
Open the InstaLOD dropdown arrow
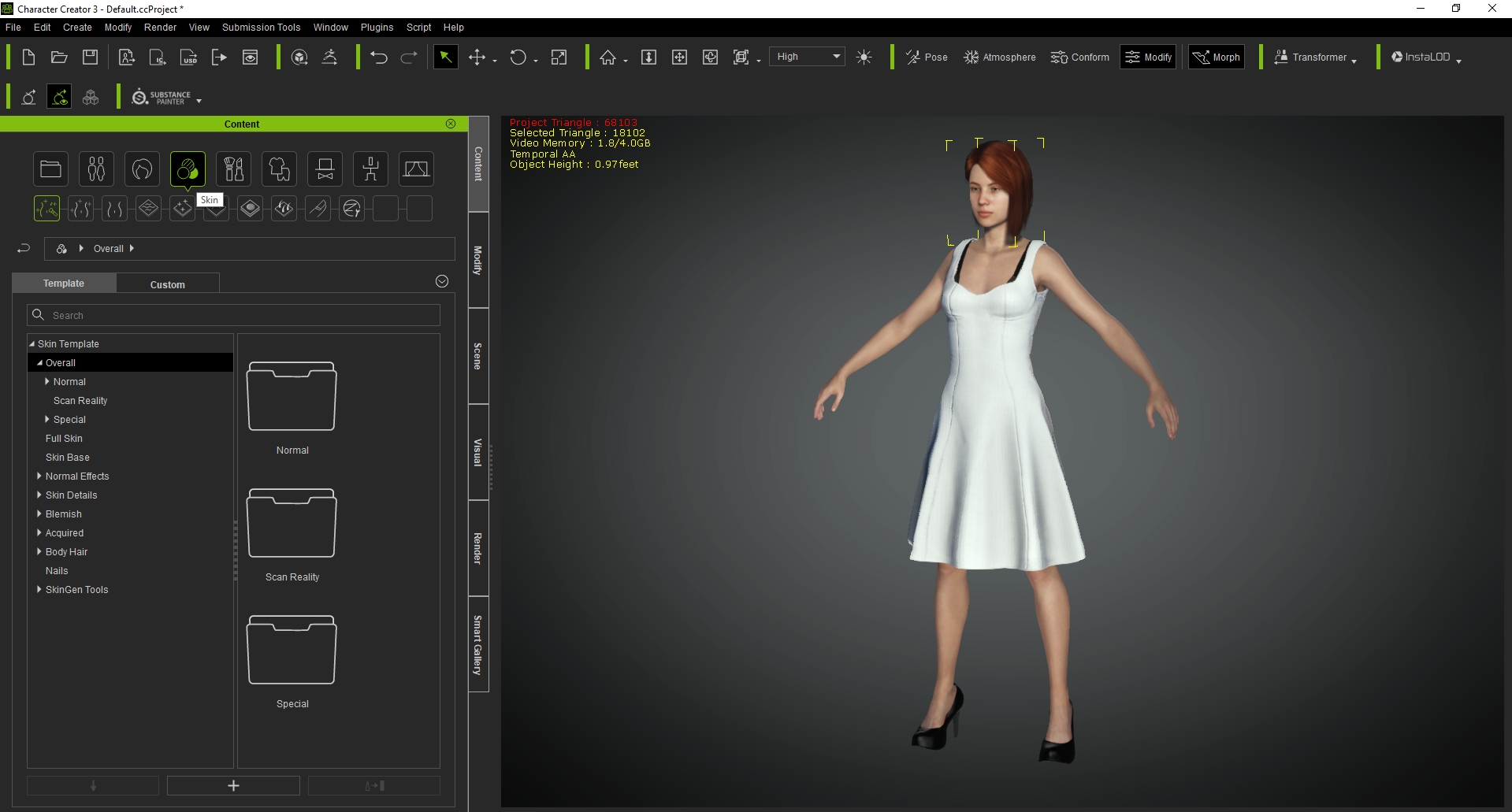click(1458, 61)
